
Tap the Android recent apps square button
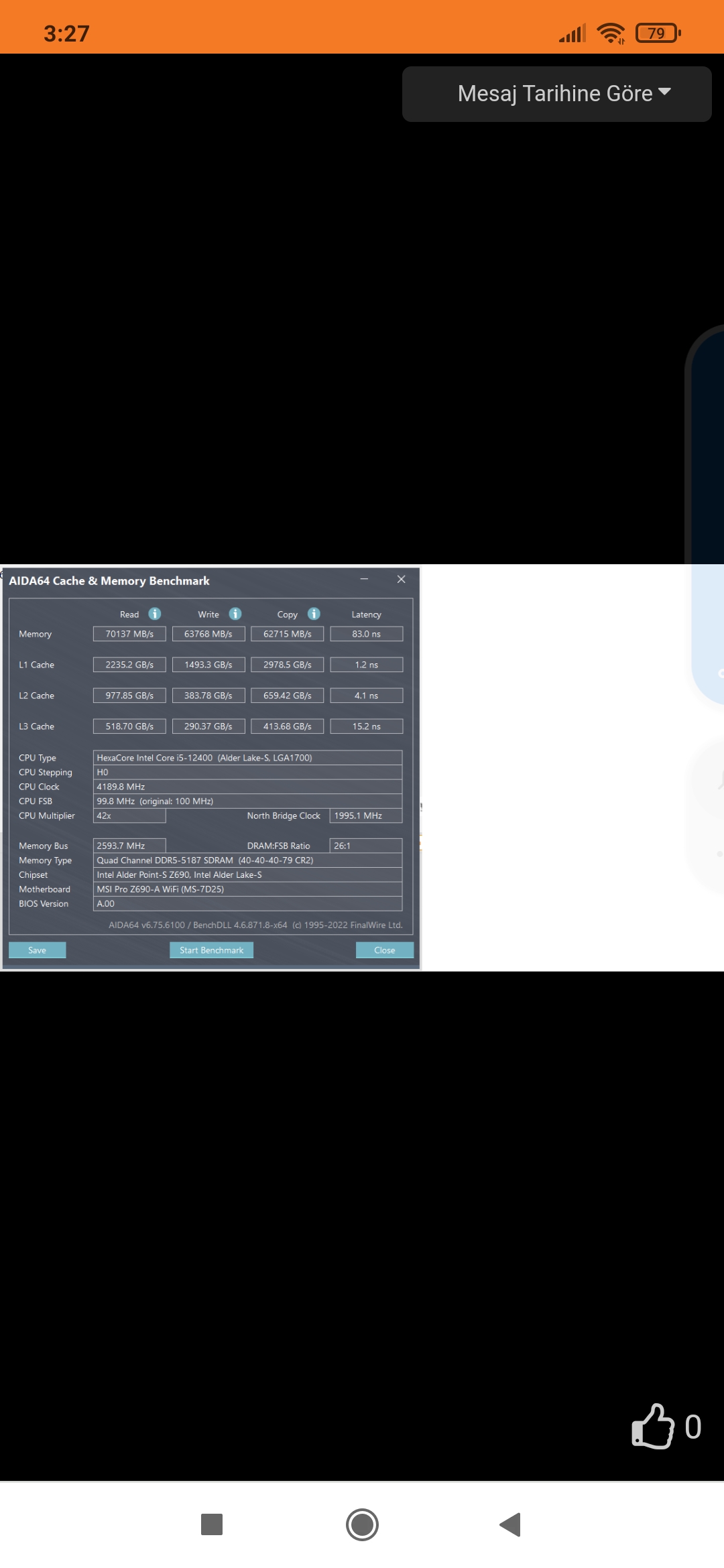click(x=212, y=1524)
